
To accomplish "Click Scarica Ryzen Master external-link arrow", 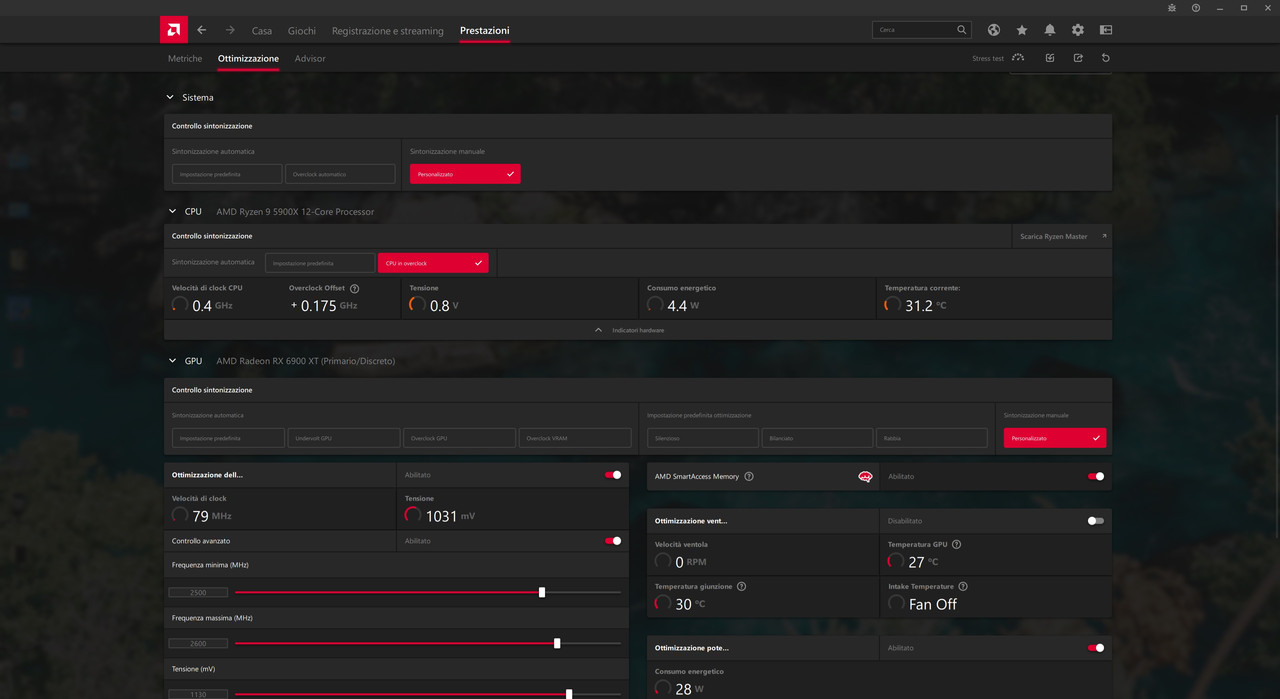I will coord(1104,236).
